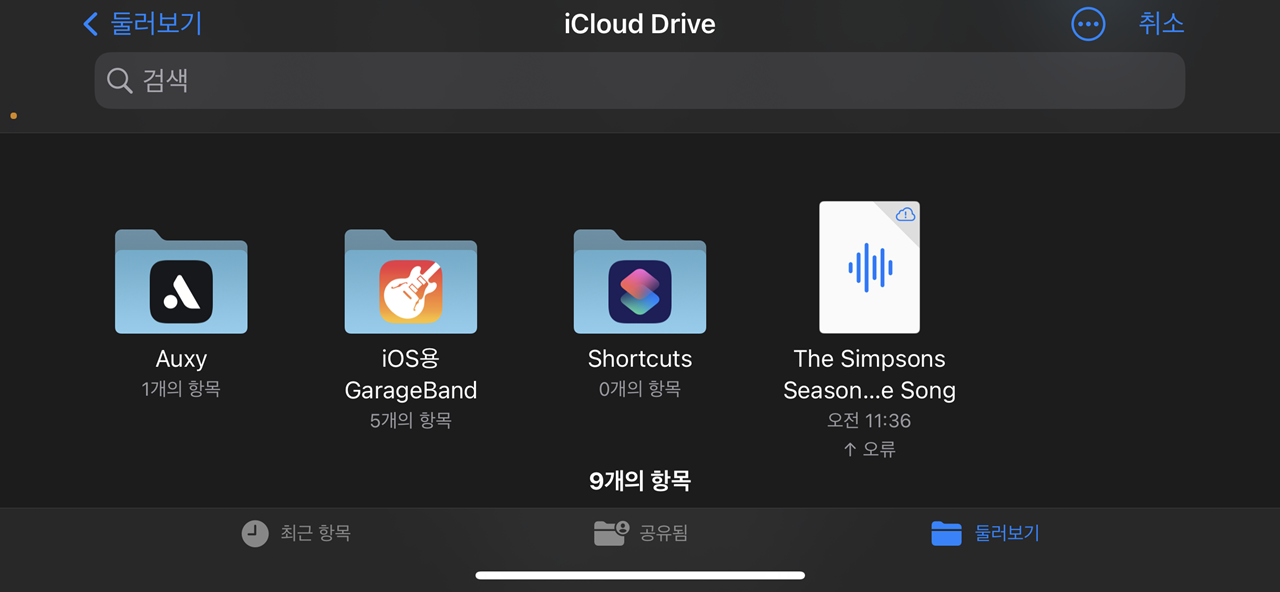Go back to 둘러보기
The width and height of the screenshot is (1280, 592).
142,24
